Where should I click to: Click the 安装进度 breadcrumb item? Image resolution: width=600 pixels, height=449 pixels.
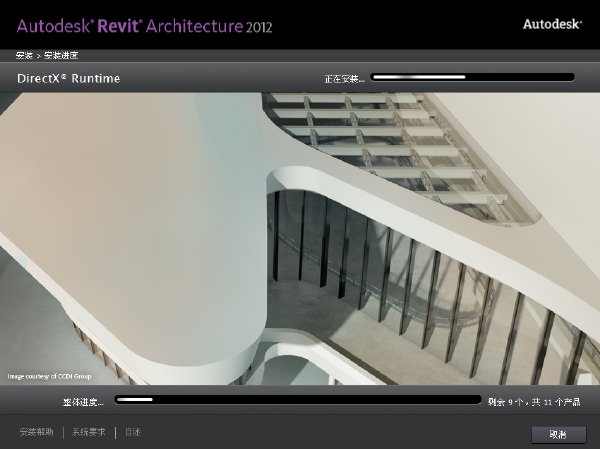(x=61, y=56)
